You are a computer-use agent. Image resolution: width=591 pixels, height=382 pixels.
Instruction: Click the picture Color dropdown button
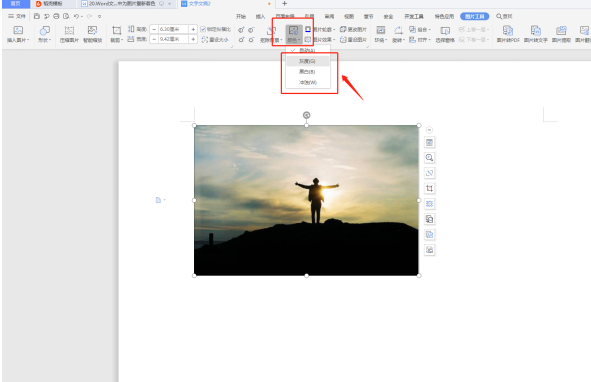(294, 34)
